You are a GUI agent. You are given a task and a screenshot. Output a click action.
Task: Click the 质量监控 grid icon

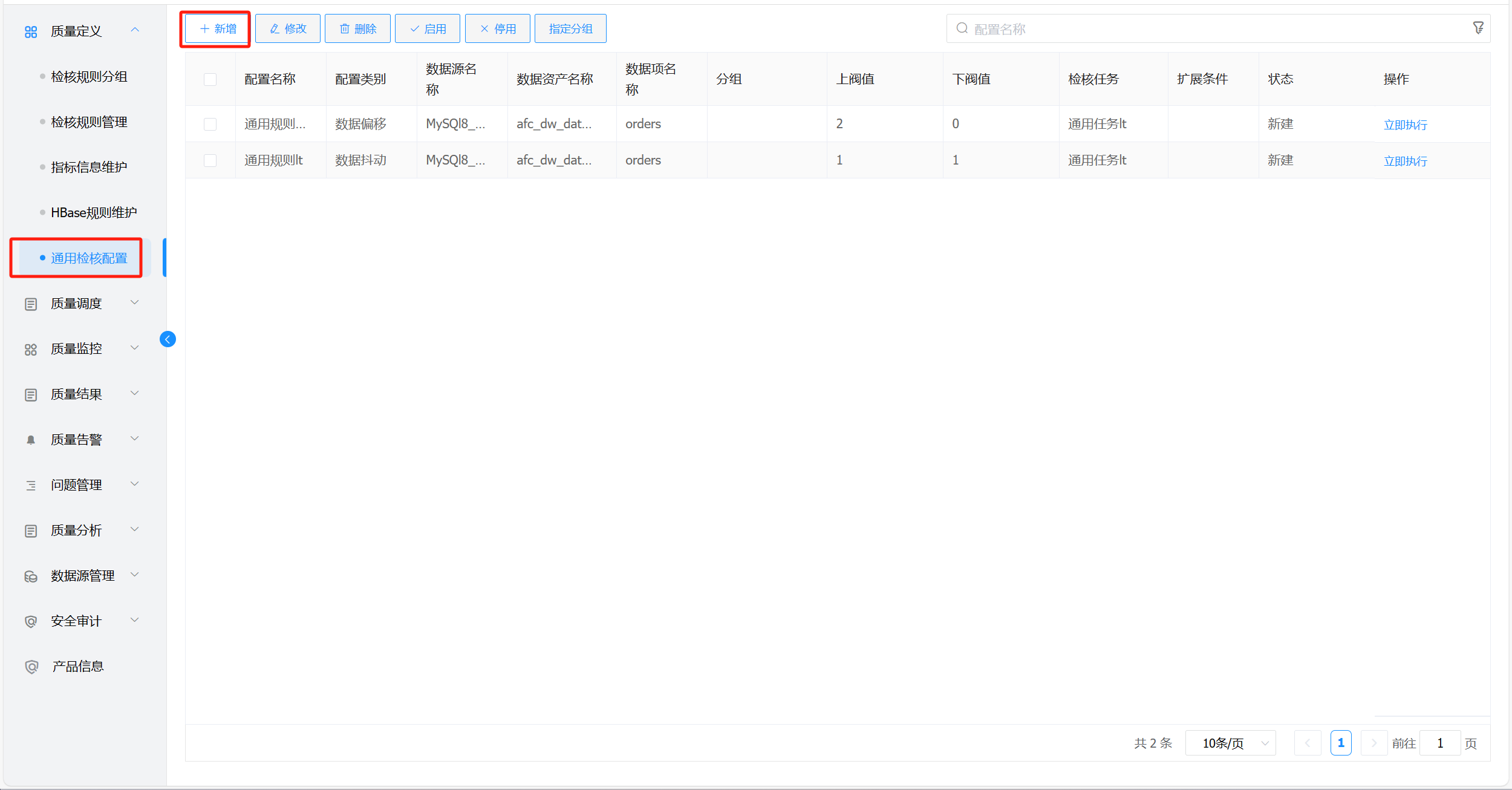pos(31,350)
